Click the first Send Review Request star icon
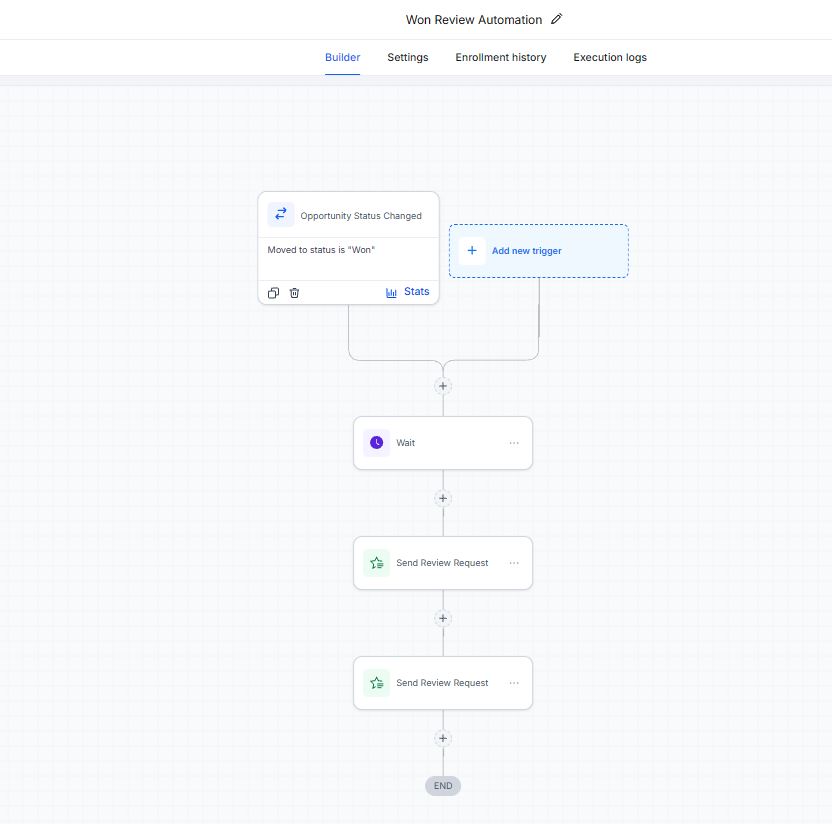 (376, 563)
